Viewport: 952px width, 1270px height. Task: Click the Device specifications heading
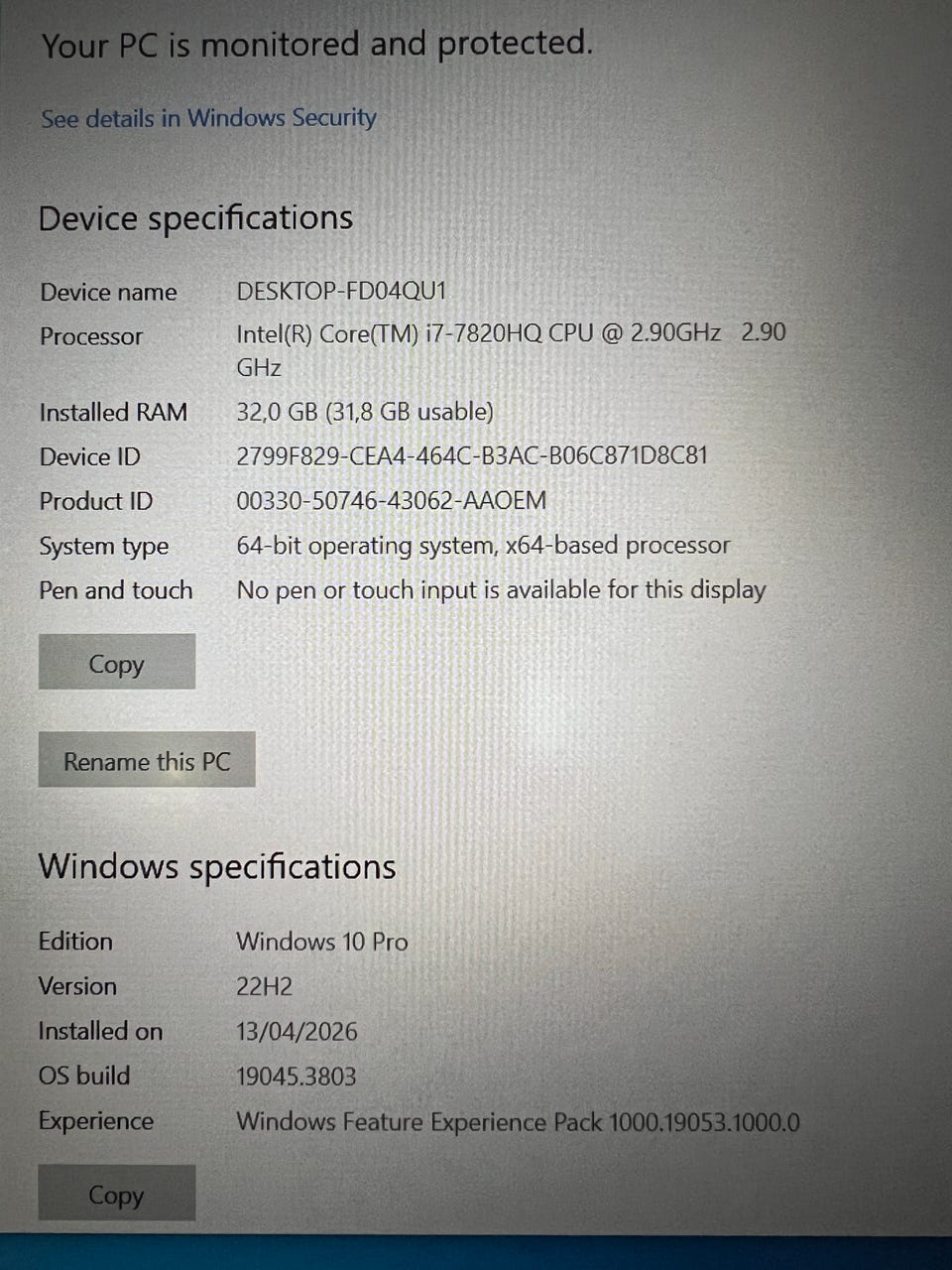click(195, 218)
